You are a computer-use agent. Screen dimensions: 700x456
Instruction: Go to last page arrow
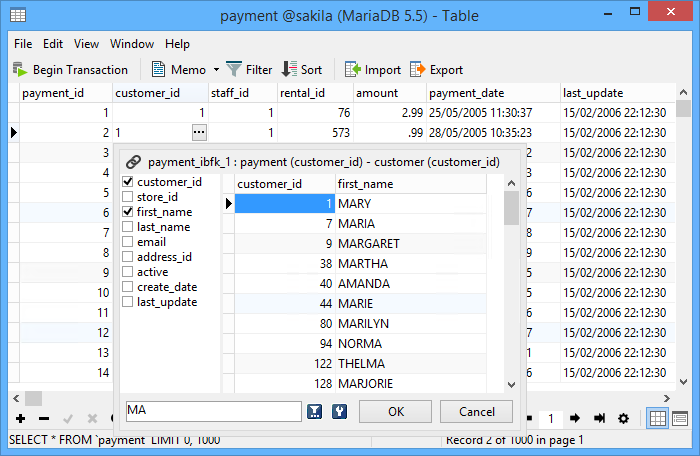click(599, 418)
